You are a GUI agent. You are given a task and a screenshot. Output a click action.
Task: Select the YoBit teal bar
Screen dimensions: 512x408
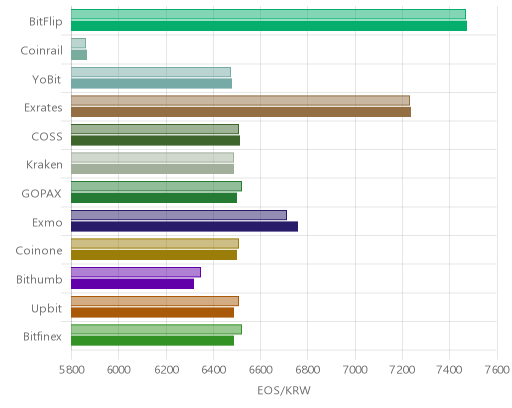coord(151,84)
